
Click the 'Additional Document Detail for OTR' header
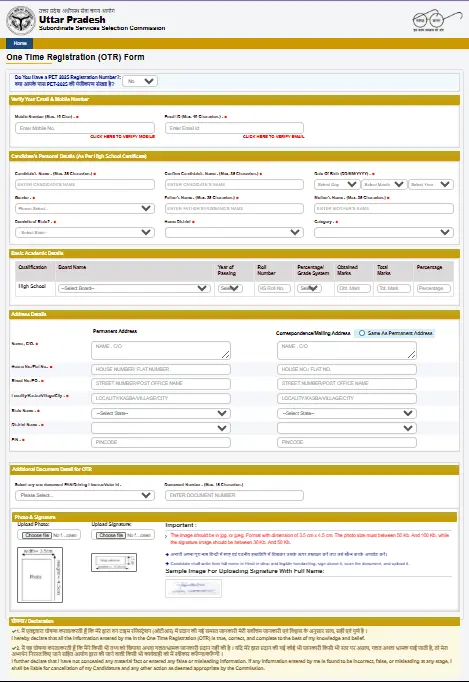pos(234,469)
